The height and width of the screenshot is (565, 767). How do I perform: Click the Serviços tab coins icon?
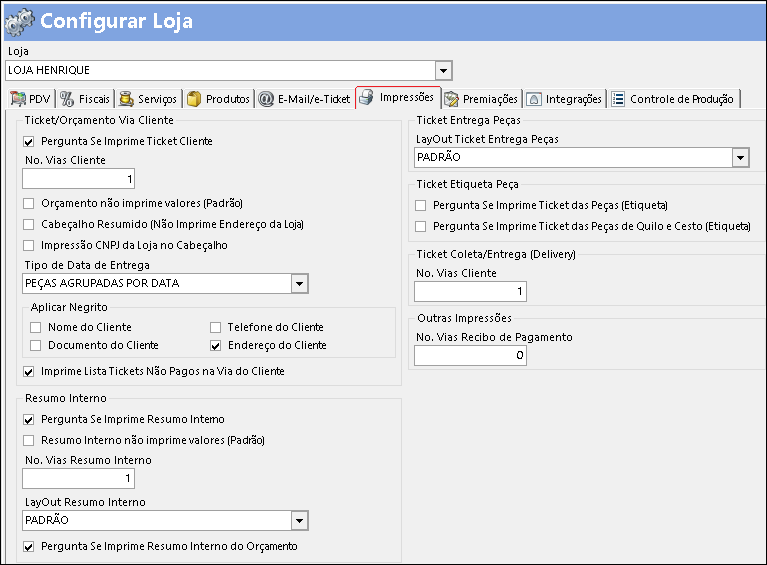tap(127, 99)
